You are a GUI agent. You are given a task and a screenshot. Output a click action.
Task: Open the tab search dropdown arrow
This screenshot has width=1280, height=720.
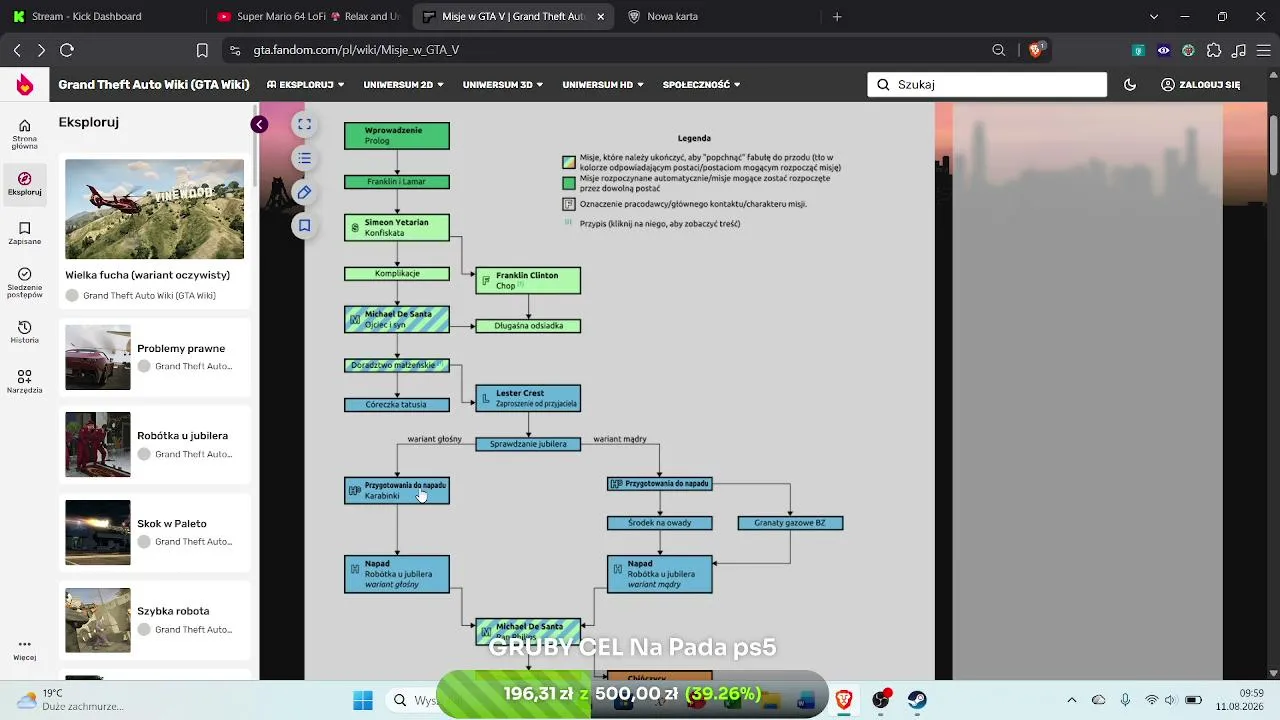(x=1154, y=16)
